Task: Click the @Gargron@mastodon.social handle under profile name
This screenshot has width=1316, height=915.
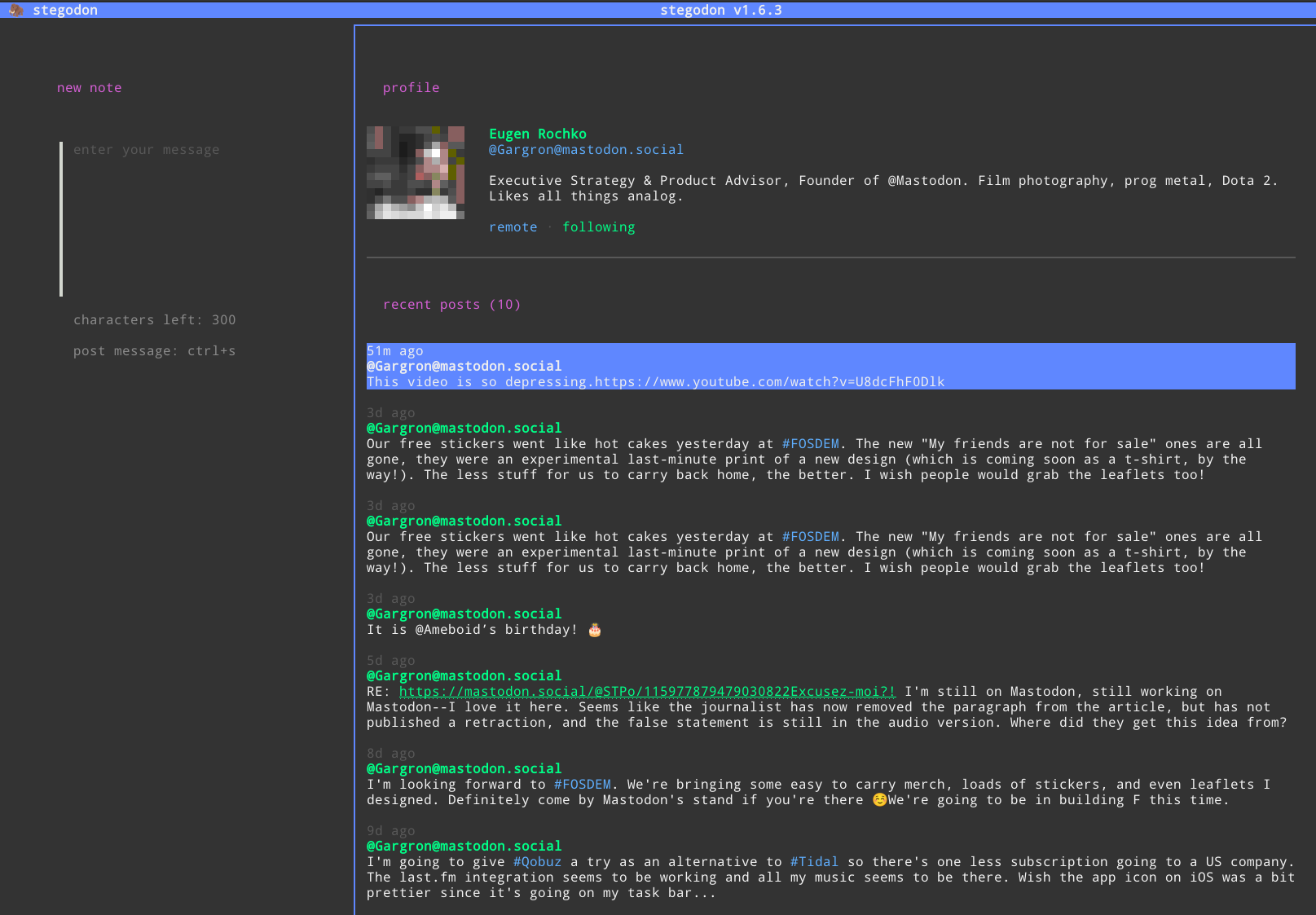Action: pyautogui.click(x=586, y=150)
